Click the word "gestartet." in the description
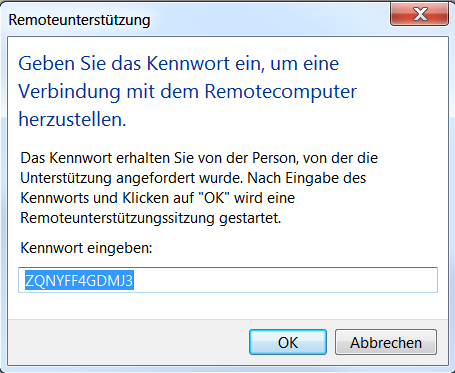455x373 pixels. (x=250, y=218)
